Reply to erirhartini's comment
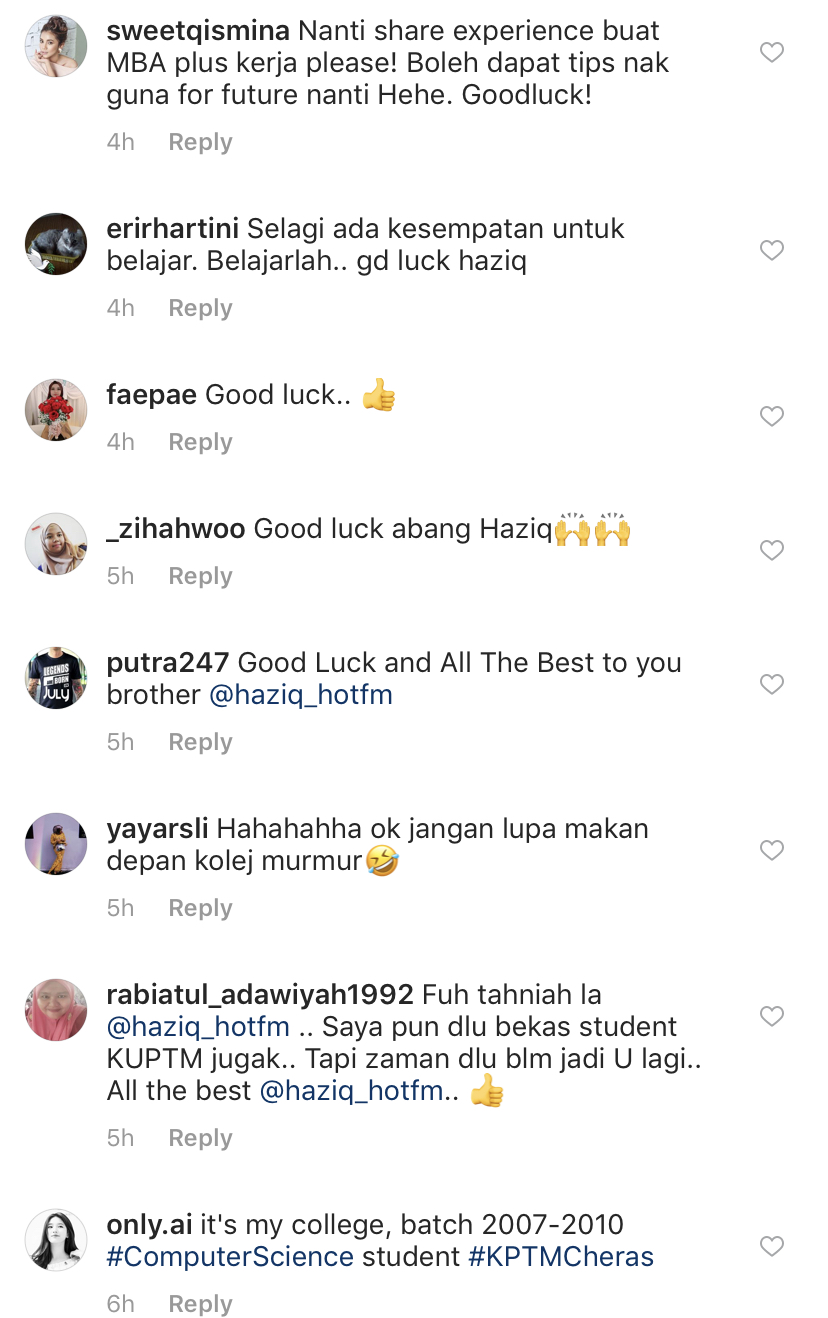828x1318 pixels. click(200, 308)
